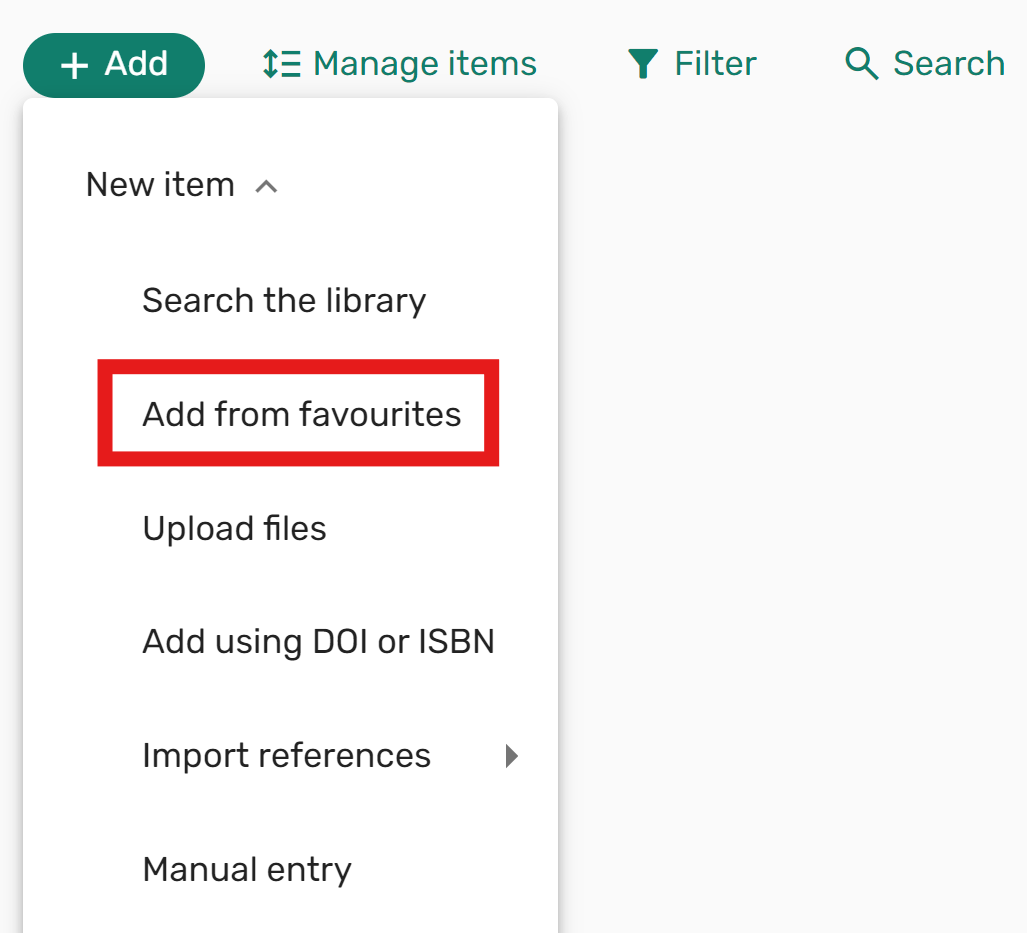This screenshot has width=1027, height=933.
Task: Select the New item section header label
Action: click(160, 184)
